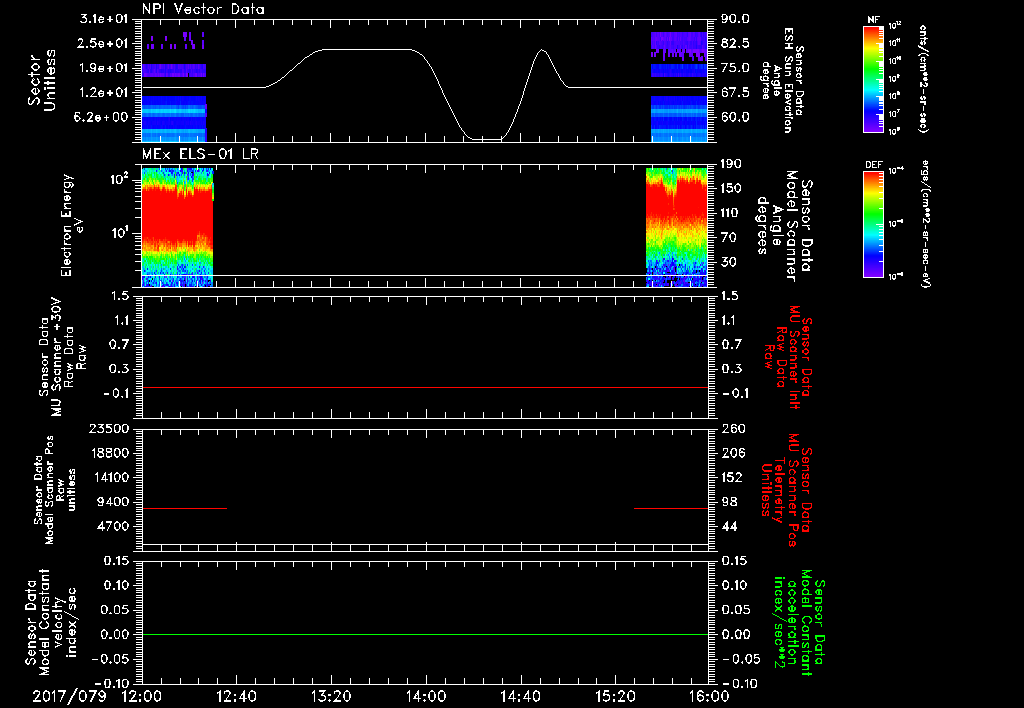
Task: Click the 'Model Scanner Angle degrees' axis label
Action: 784,225
